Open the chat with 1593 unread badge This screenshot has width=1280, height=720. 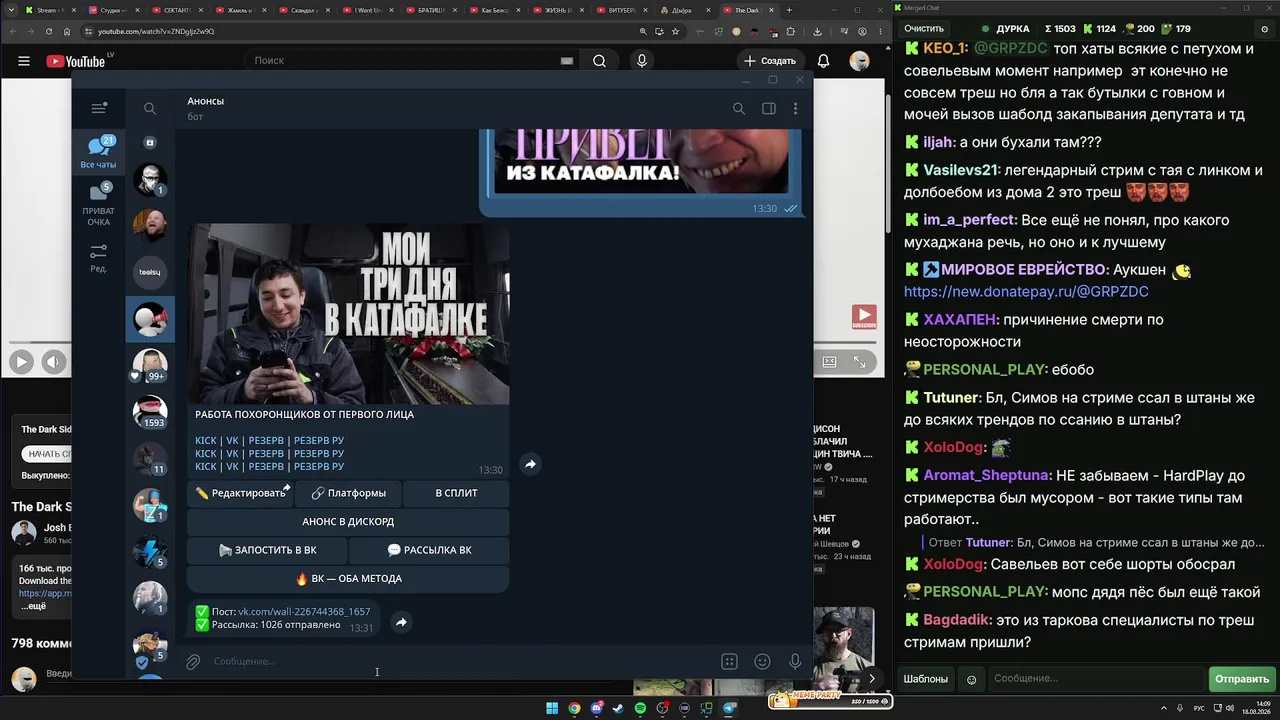point(150,411)
